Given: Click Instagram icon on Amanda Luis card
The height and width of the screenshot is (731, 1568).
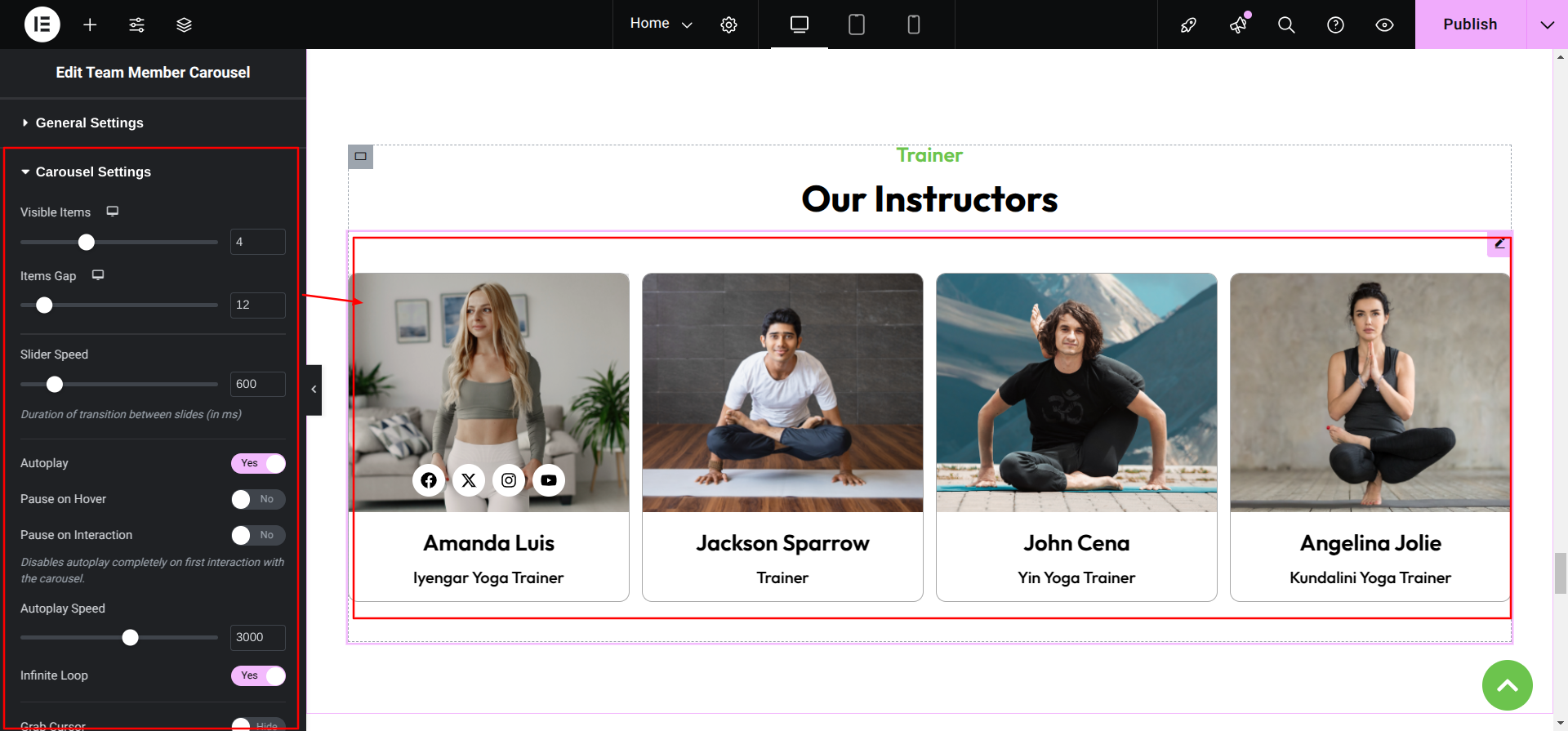Looking at the screenshot, I should 509,480.
